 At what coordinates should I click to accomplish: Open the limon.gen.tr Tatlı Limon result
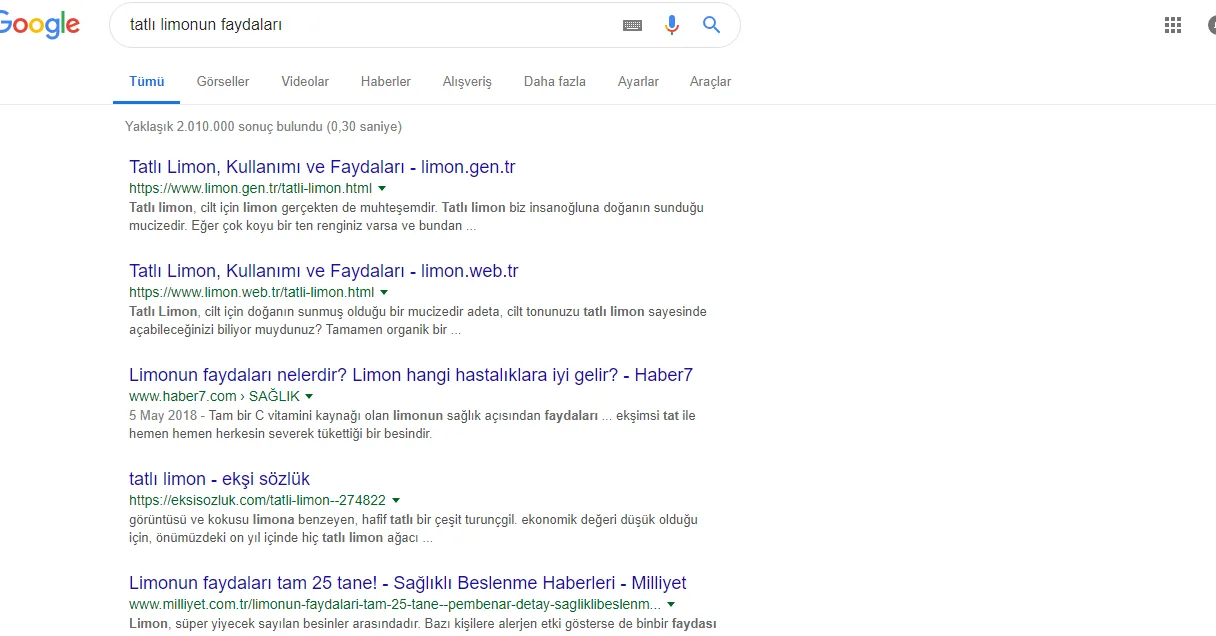322,167
